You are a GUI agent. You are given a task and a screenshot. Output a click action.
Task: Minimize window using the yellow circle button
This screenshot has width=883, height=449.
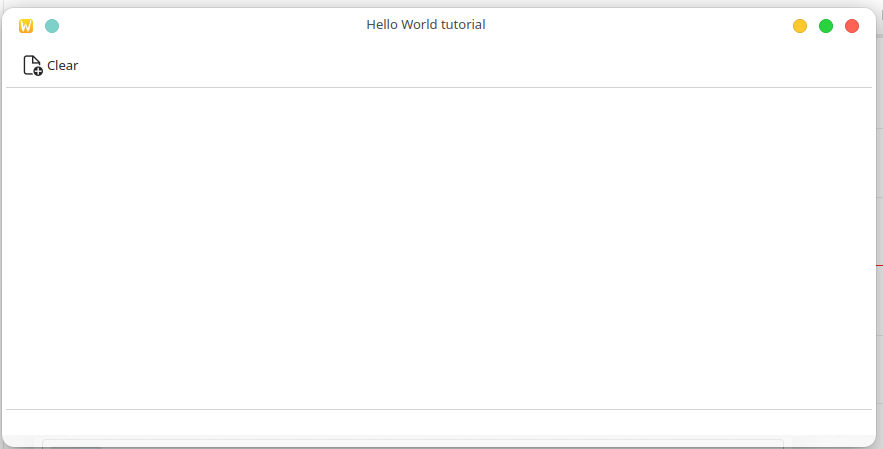(x=800, y=26)
